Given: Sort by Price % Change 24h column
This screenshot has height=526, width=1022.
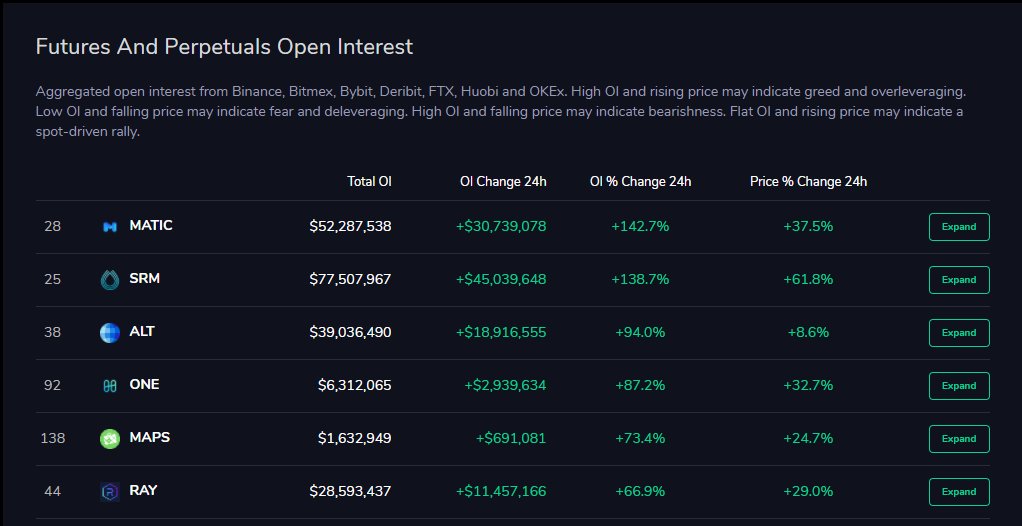Looking at the screenshot, I should [x=808, y=181].
